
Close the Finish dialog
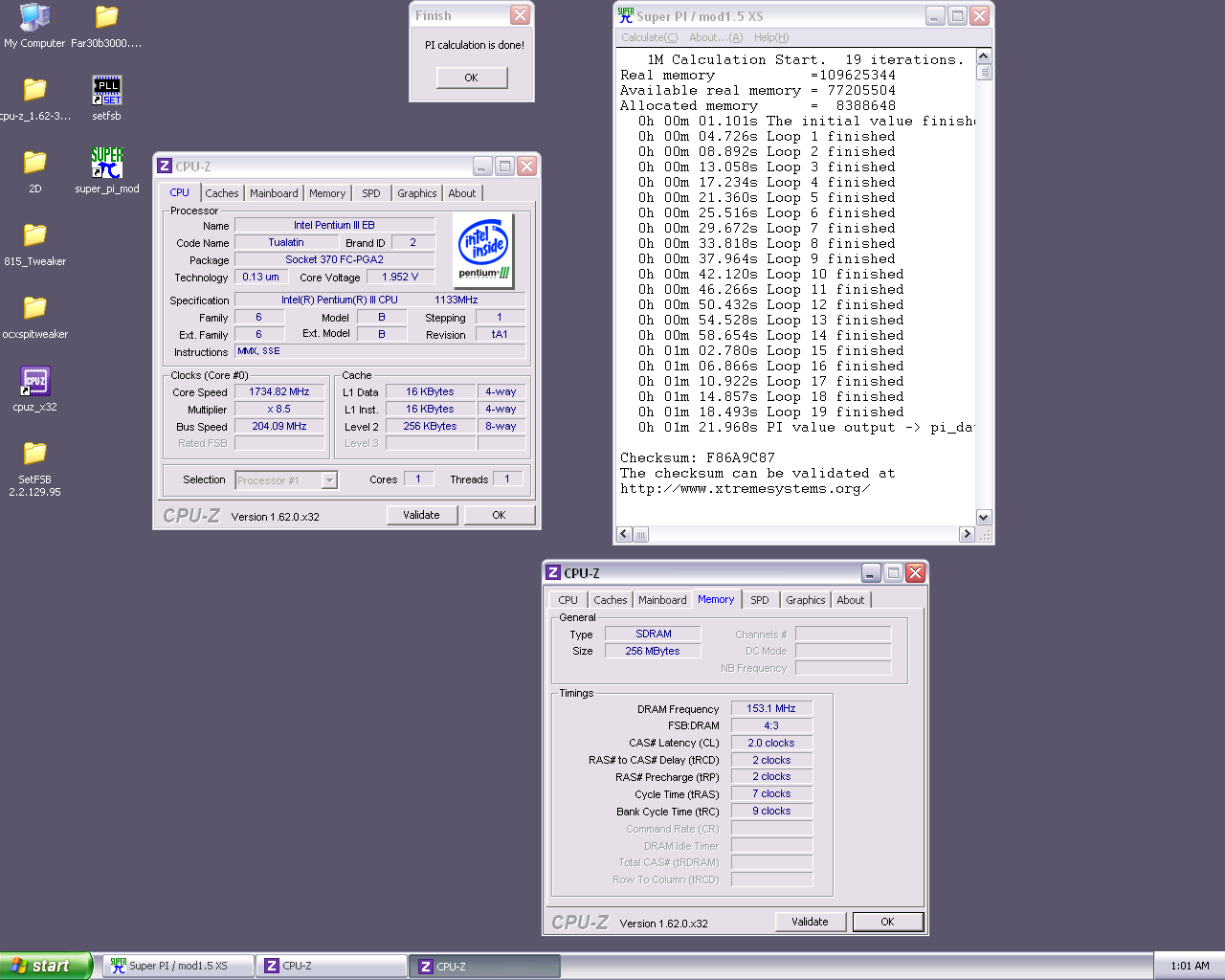click(520, 15)
